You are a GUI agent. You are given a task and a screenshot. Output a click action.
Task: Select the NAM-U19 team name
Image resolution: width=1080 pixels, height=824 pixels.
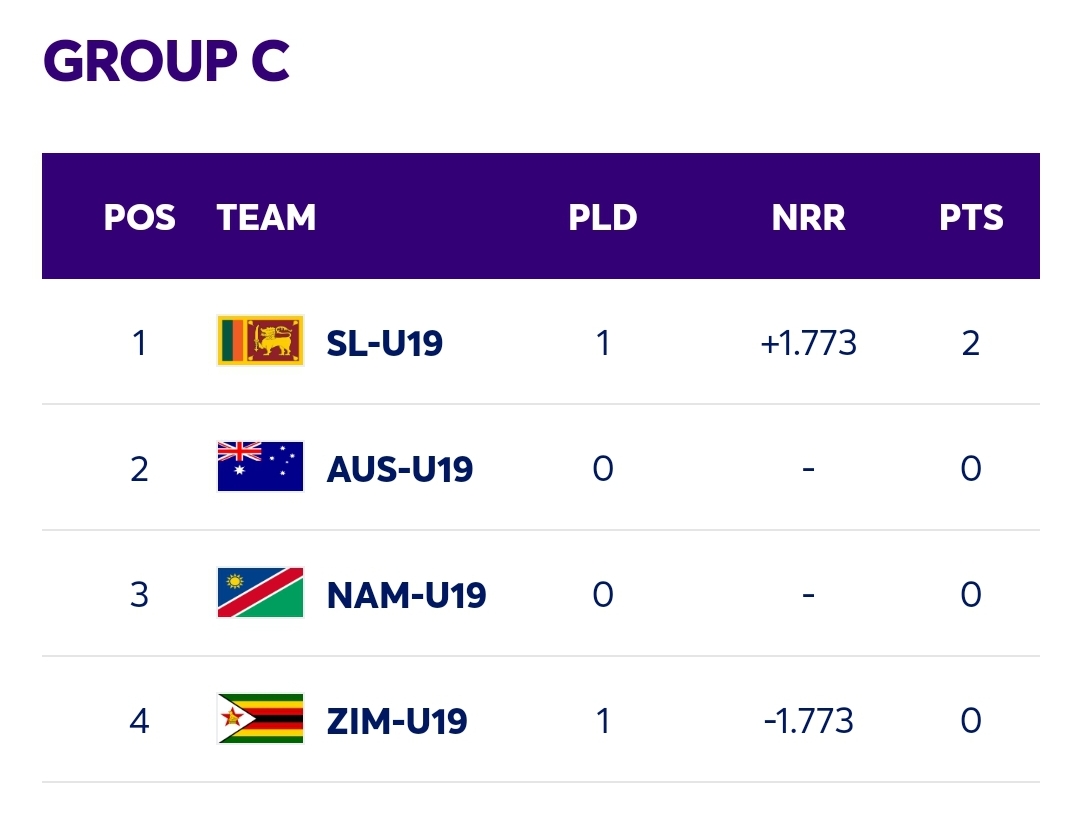406,595
